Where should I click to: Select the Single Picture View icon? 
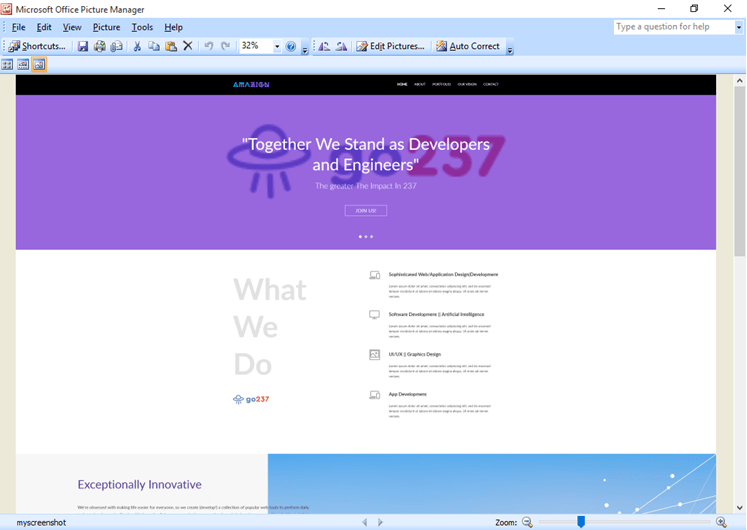(39, 65)
